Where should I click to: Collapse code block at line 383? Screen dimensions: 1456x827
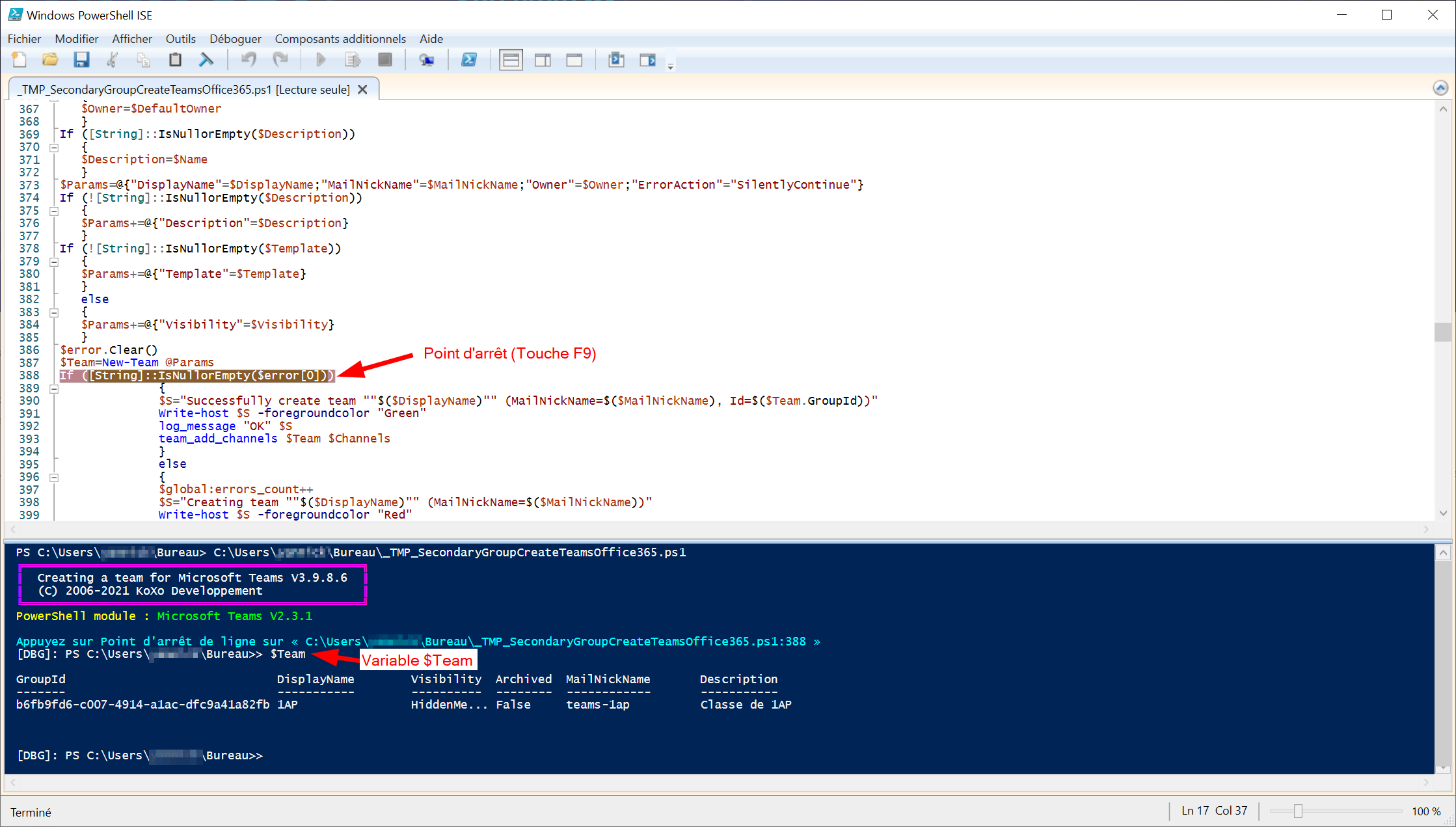pos(55,312)
